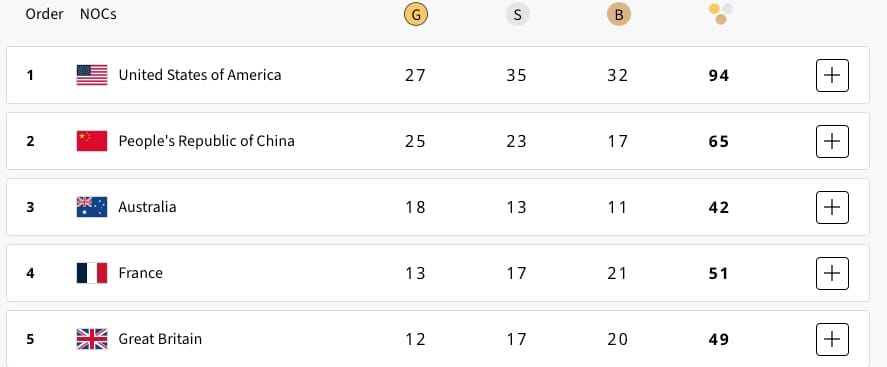The width and height of the screenshot is (887, 367).
Task: Click the China flag icon
Action: pyautogui.click(x=92, y=141)
